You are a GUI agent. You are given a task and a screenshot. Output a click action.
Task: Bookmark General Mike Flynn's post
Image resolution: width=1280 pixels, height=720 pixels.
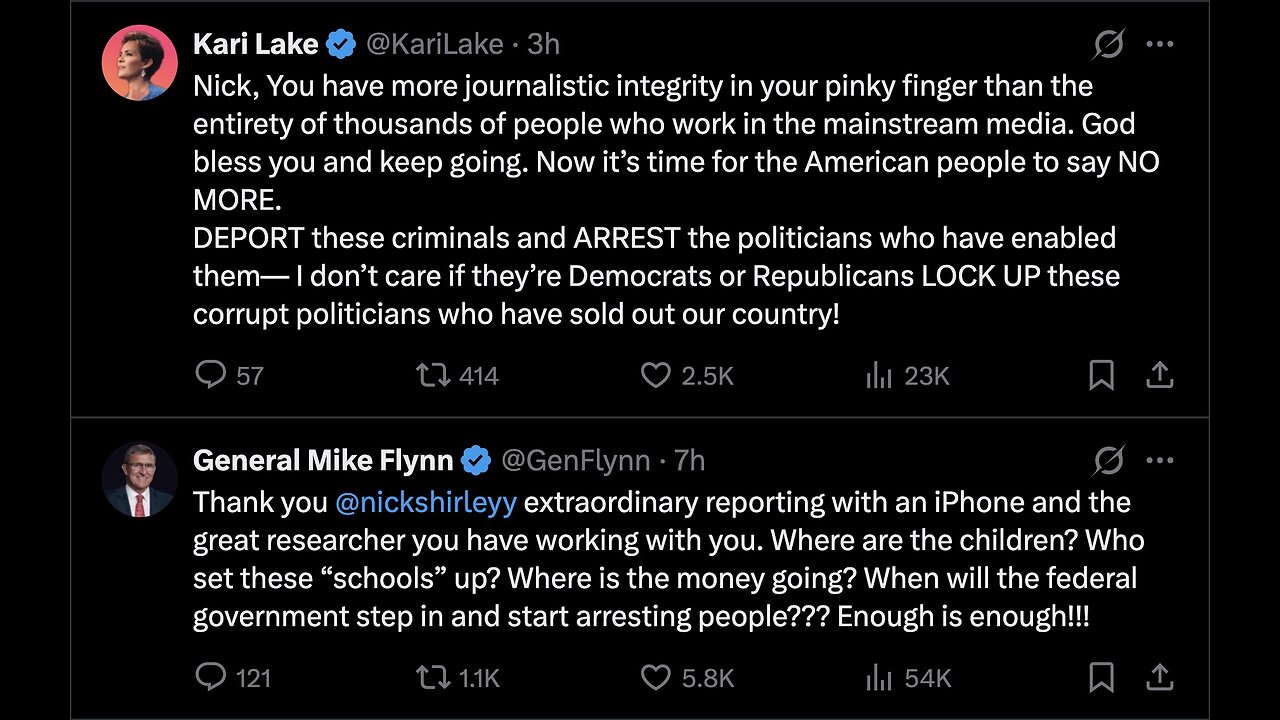tap(1101, 677)
